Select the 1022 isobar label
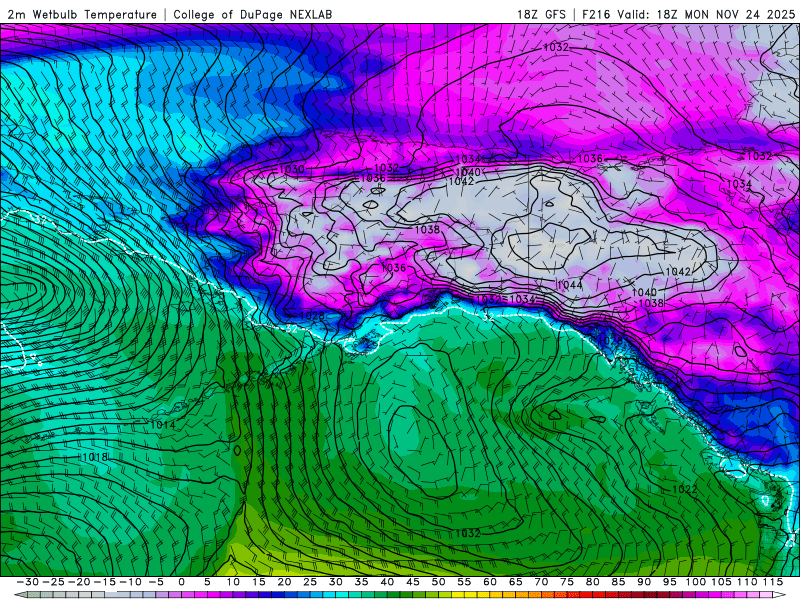Screen dimensions: 800x600 click(685, 489)
